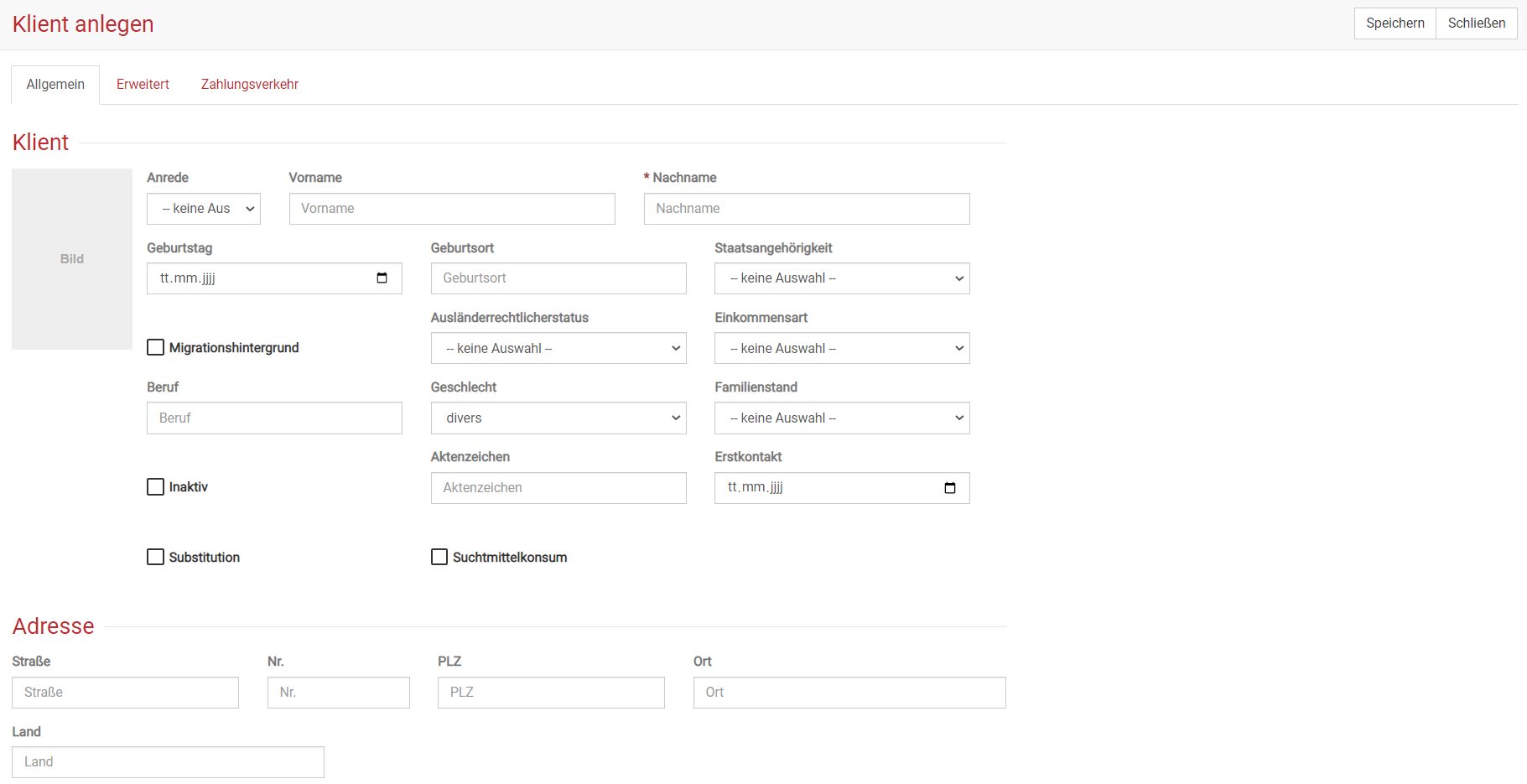Expand the Staatsangehörigkeit dropdown
The height and width of the screenshot is (784, 1527).
point(841,278)
